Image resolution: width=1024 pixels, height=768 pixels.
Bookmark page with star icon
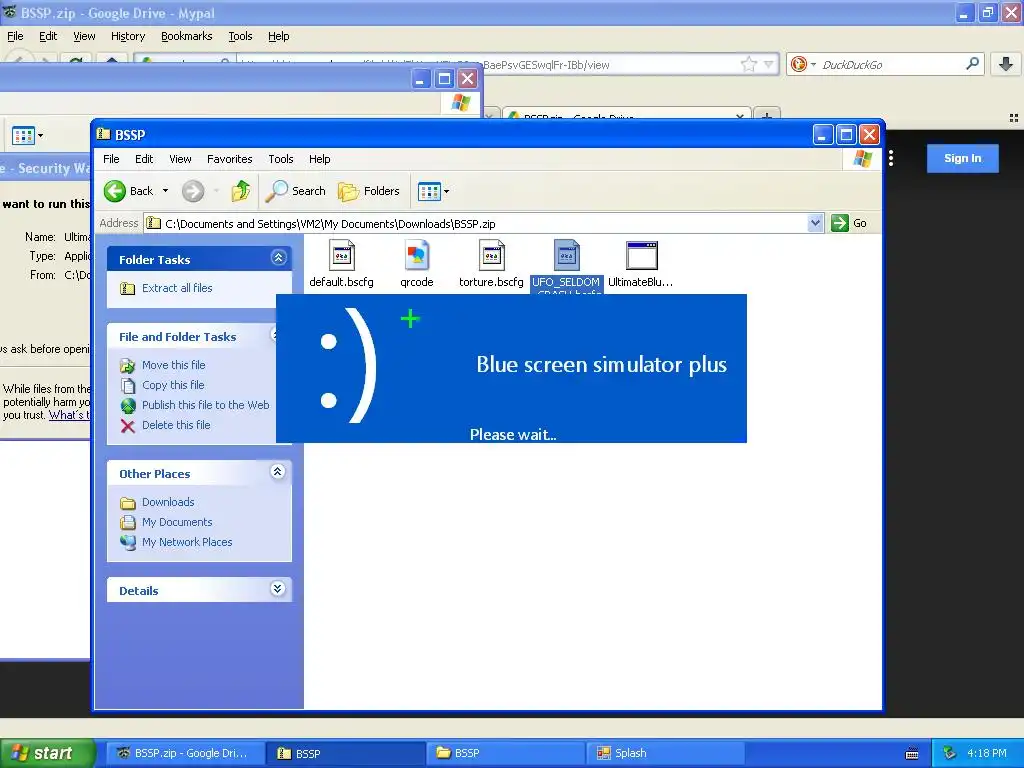click(748, 64)
